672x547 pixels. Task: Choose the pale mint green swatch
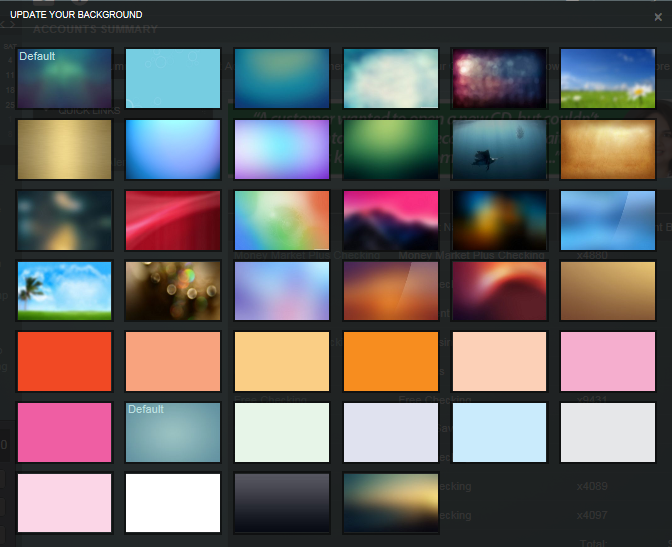click(x=282, y=433)
